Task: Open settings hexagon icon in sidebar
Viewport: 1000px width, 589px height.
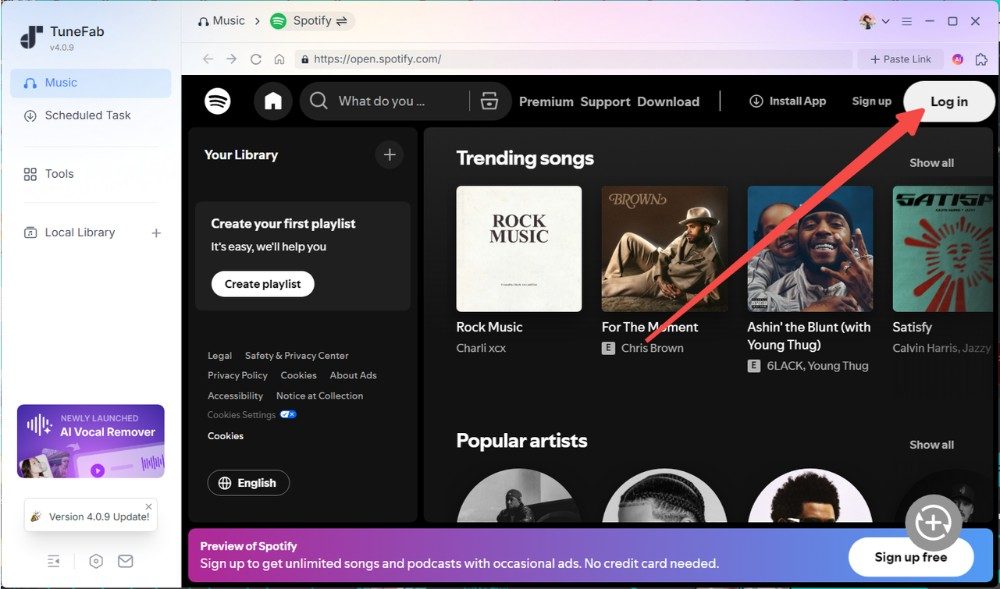Action: 96,561
